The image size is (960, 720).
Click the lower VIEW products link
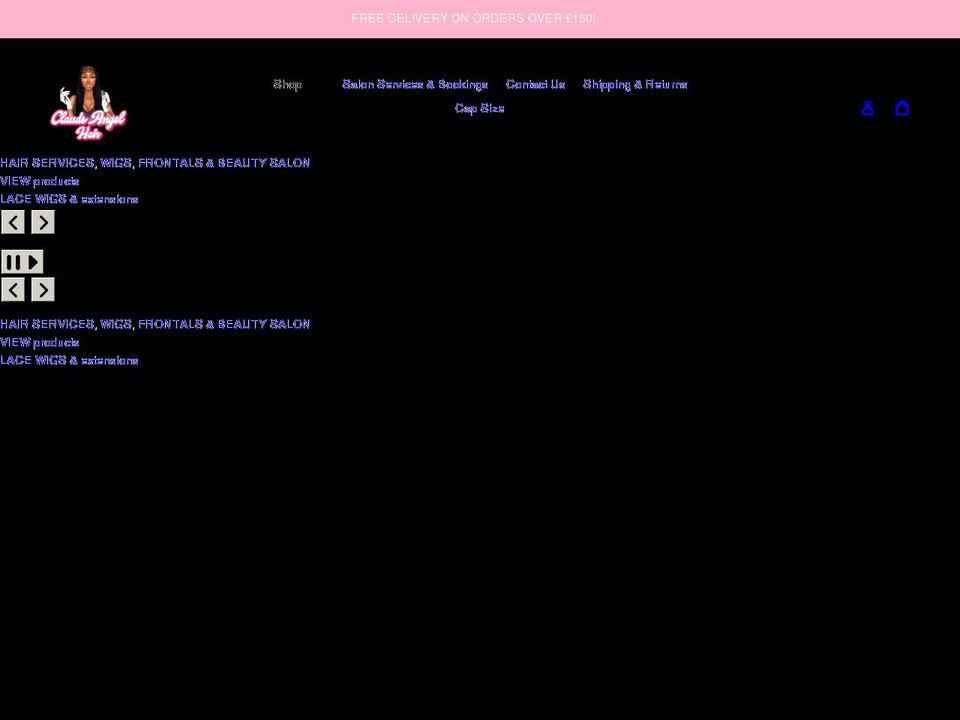40,342
